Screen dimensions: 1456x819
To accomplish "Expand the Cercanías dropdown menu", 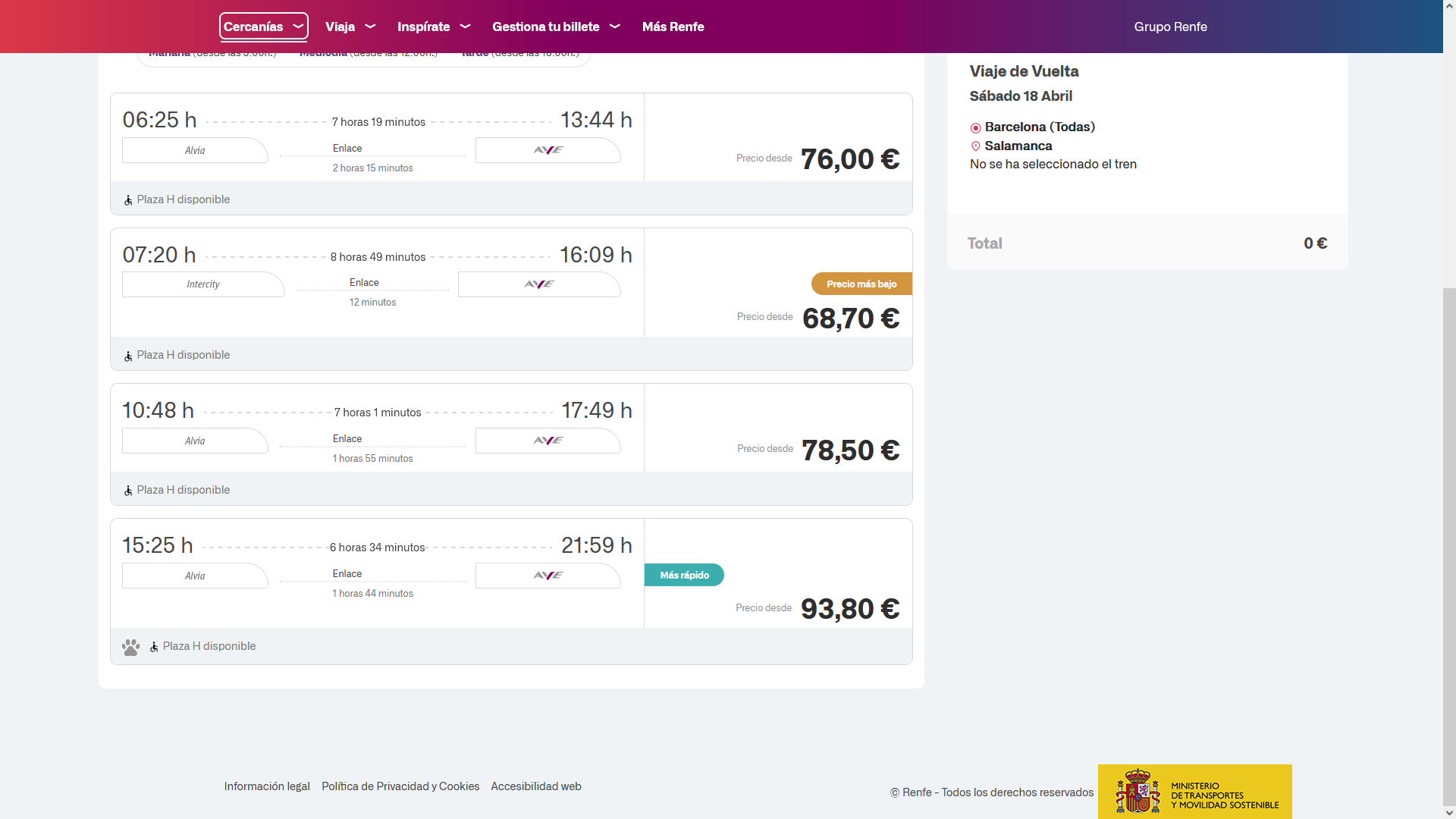I will click(263, 27).
